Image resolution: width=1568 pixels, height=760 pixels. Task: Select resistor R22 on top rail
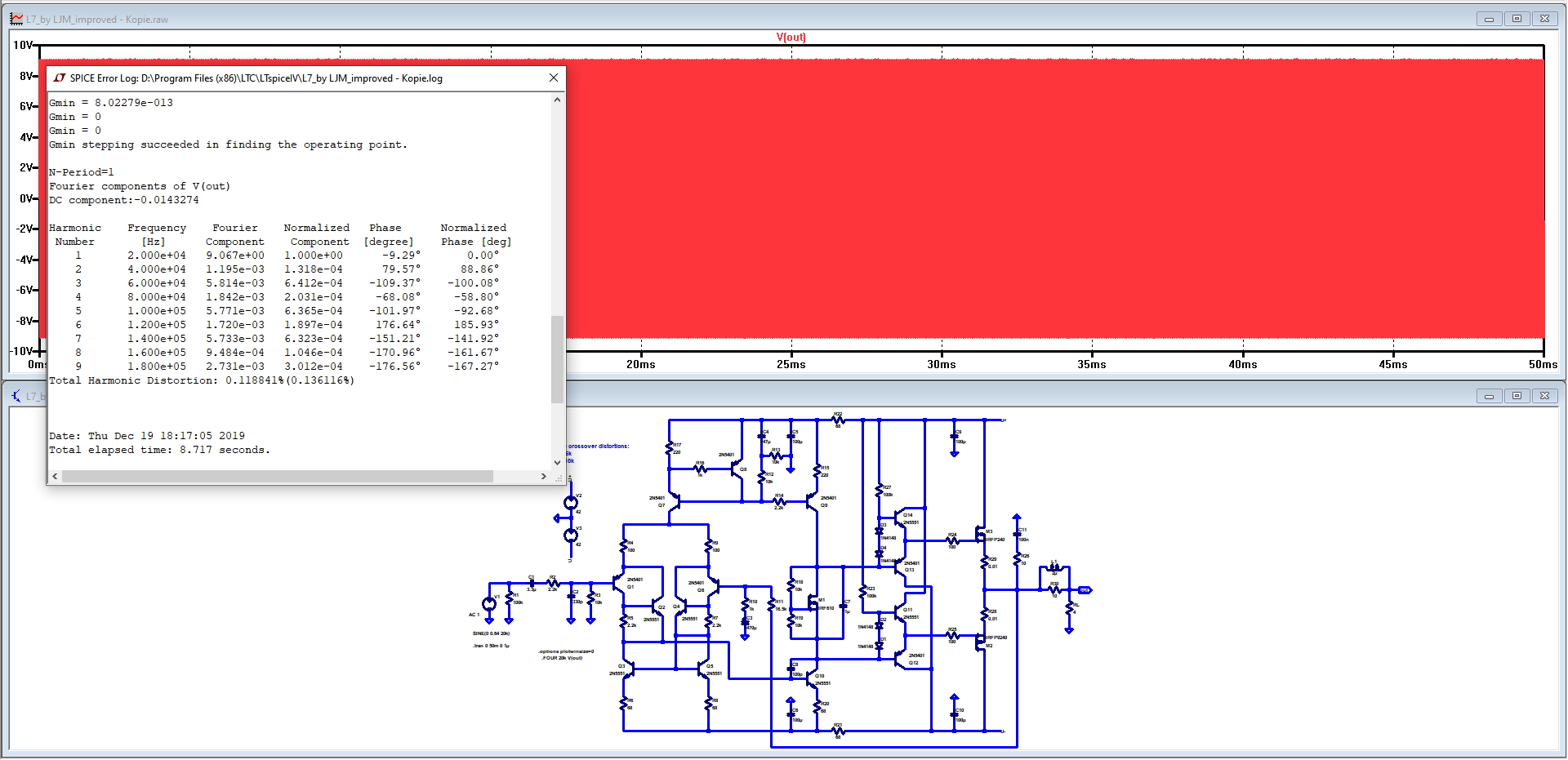(839, 420)
